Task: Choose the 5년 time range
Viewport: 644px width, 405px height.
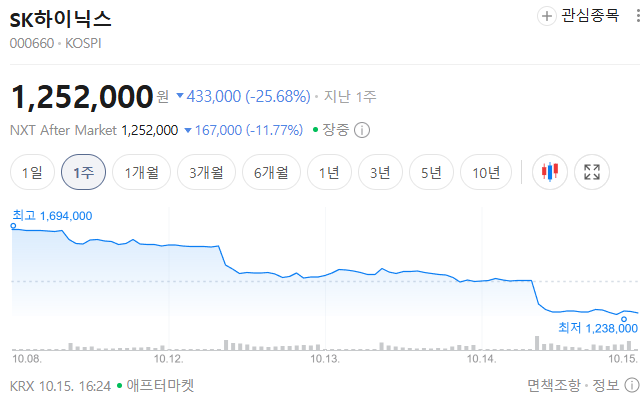Action: [x=431, y=172]
